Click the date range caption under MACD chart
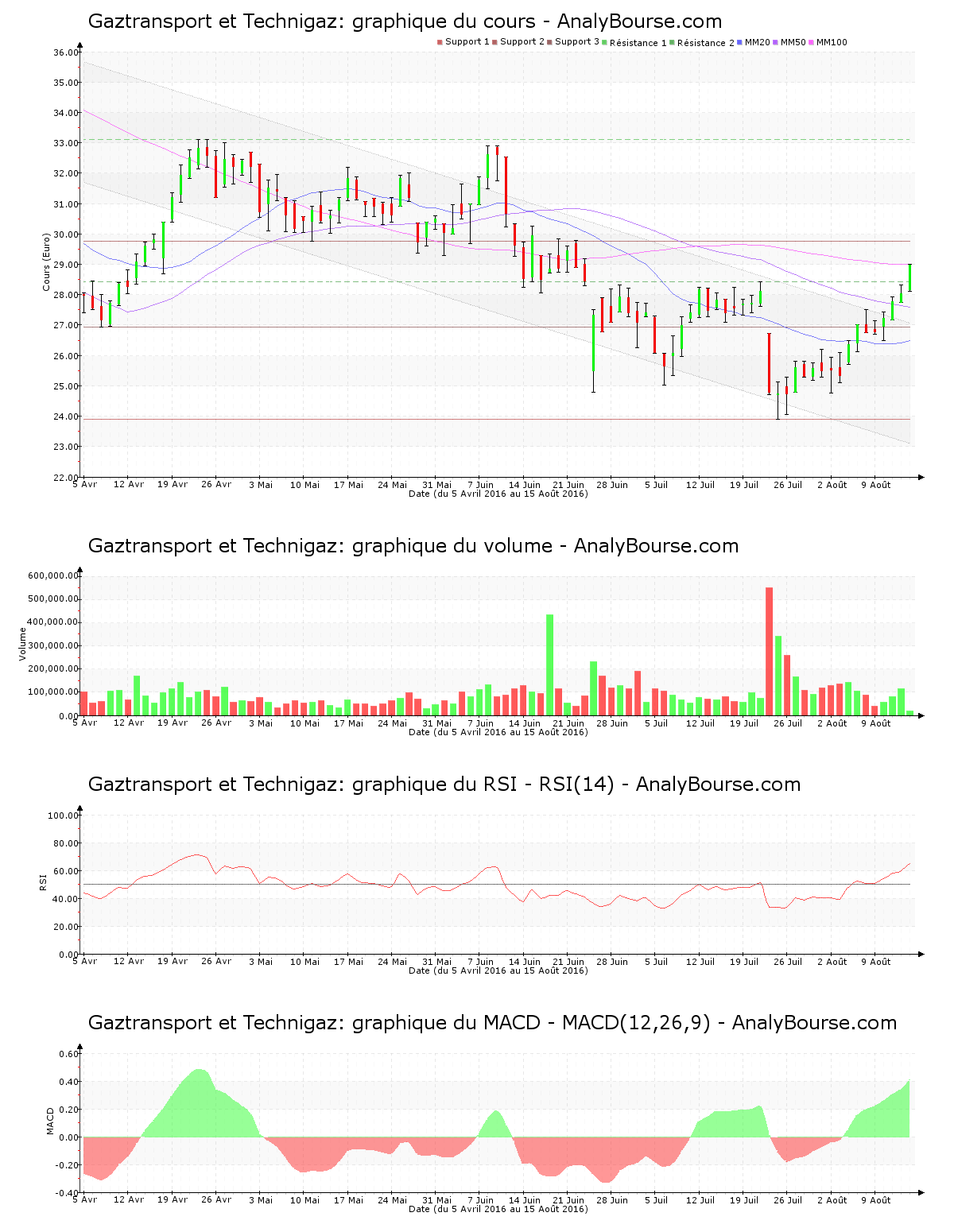Viewport: 954px width, 1232px height. 498,1209
